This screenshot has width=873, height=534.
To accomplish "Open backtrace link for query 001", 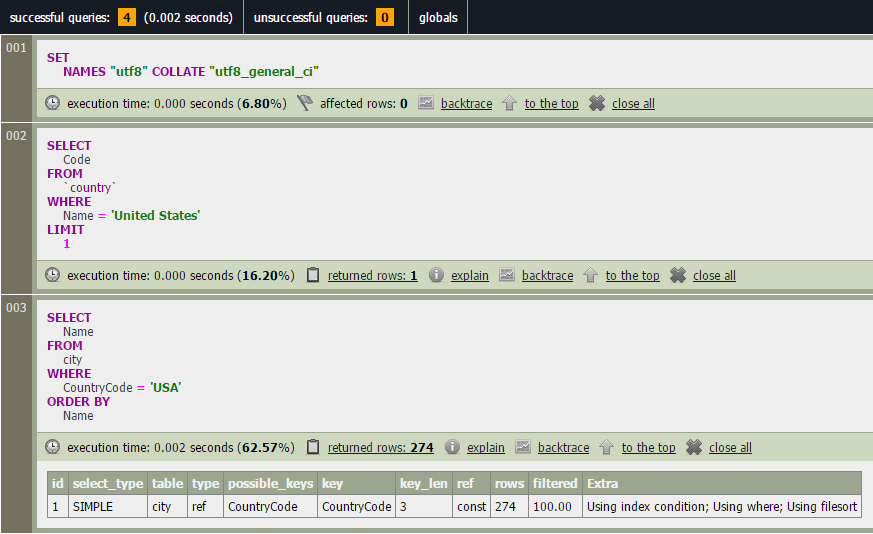I will 467,104.
